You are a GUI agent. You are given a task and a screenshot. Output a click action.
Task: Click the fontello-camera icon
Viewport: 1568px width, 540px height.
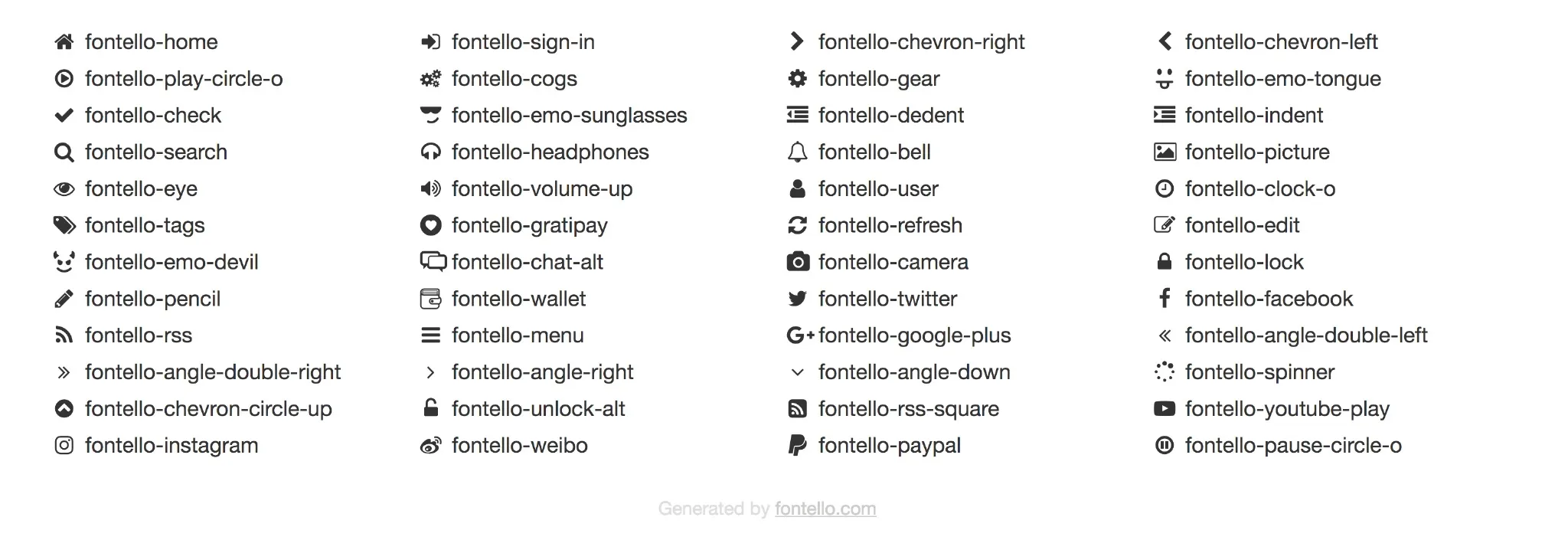point(798,262)
